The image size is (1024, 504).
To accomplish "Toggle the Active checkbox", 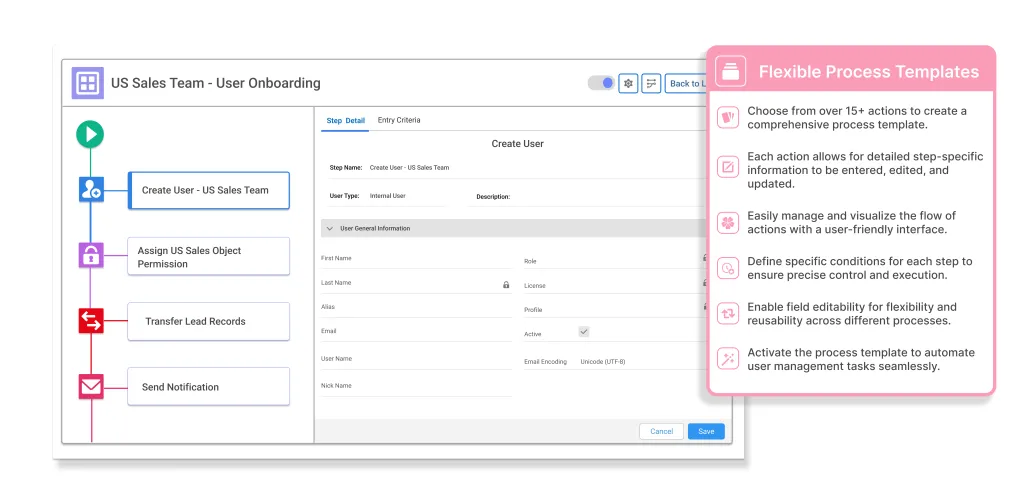I will click(584, 332).
